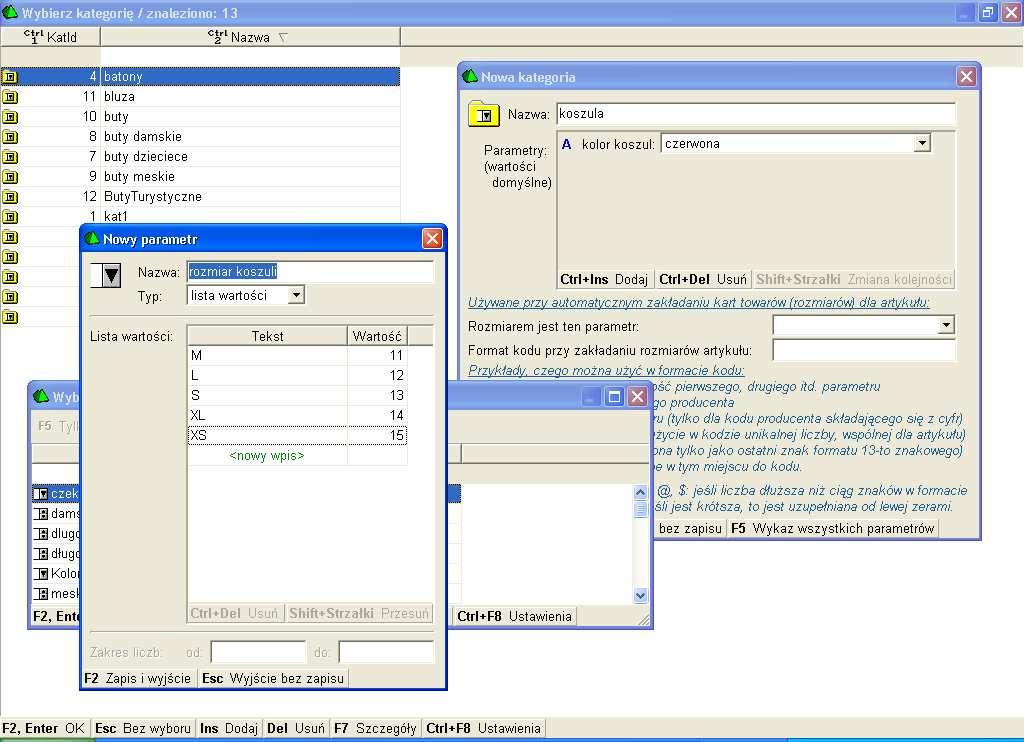Click the parameter type icon in Nowy parametr
This screenshot has width=1024, height=742.
(x=106, y=276)
